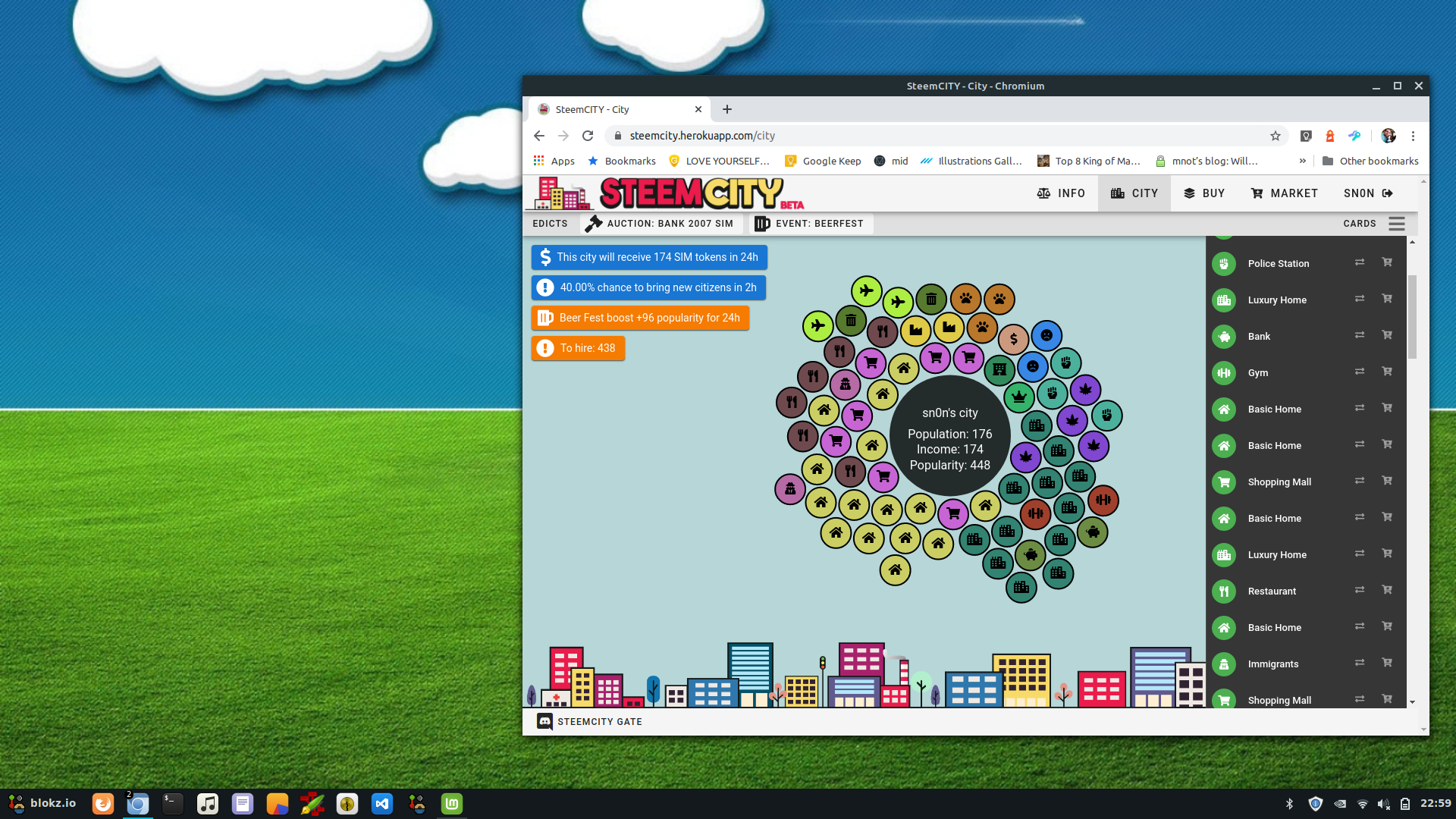Sell the Gym card on market
The height and width of the screenshot is (819, 1456).
[1387, 372]
